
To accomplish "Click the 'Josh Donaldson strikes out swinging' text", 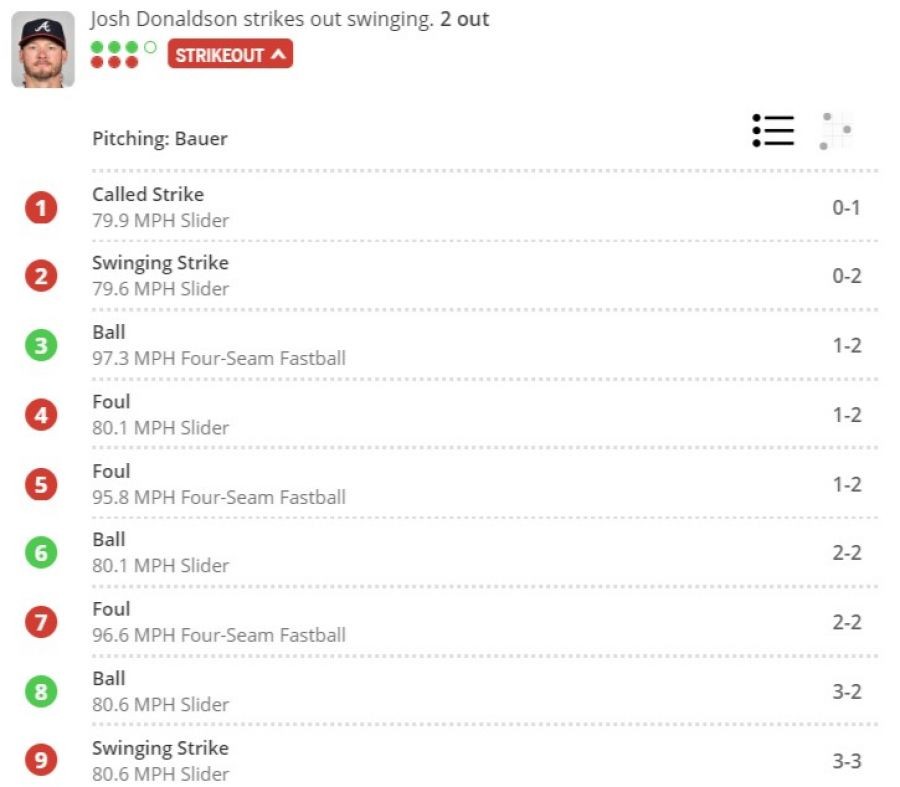I will pos(262,20).
